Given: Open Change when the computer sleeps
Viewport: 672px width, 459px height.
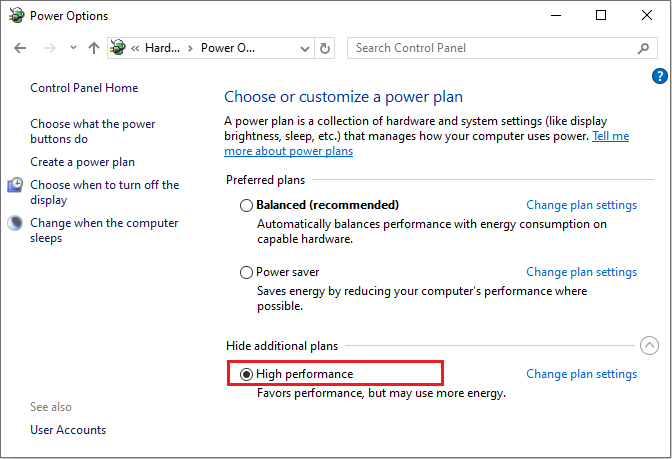Looking at the screenshot, I should [104, 230].
